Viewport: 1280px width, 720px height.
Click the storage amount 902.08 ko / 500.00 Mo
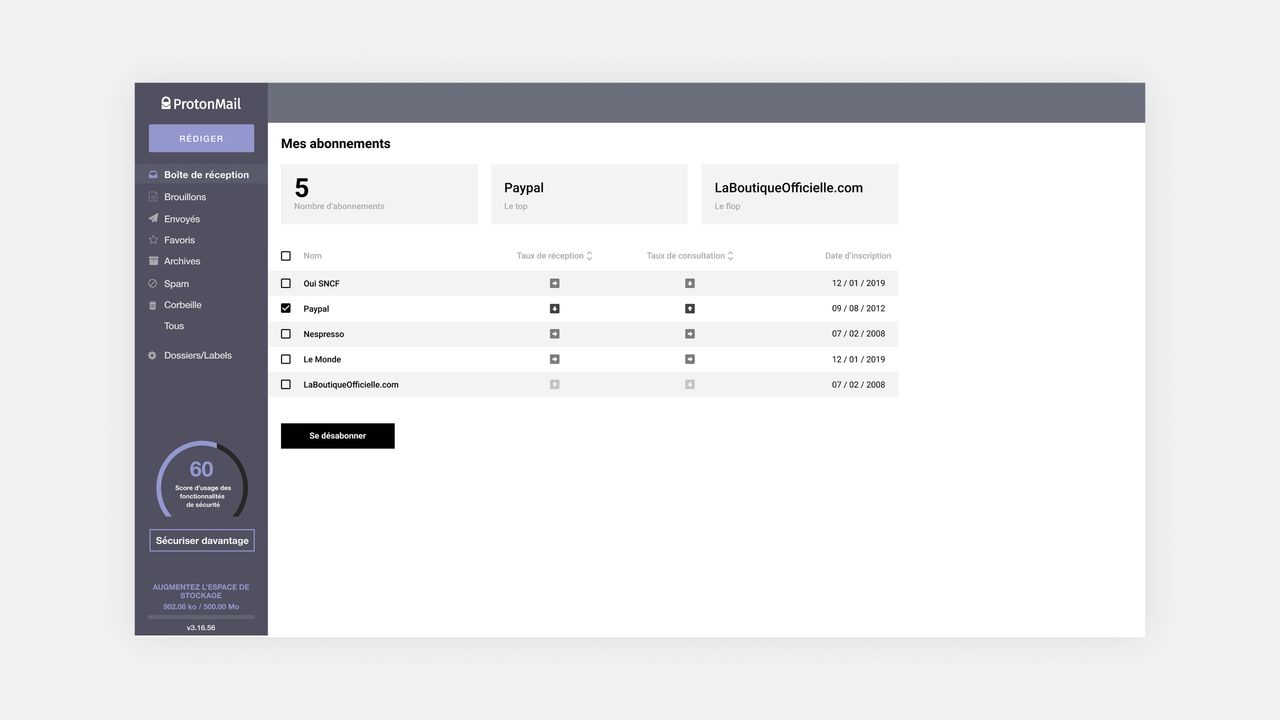tap(201, 607)
